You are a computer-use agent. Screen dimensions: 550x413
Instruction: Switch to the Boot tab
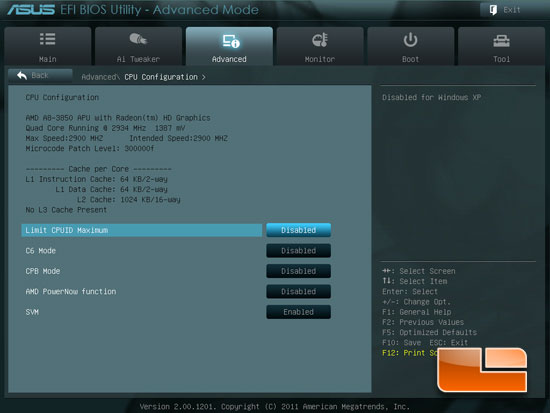tap(411, 46)
